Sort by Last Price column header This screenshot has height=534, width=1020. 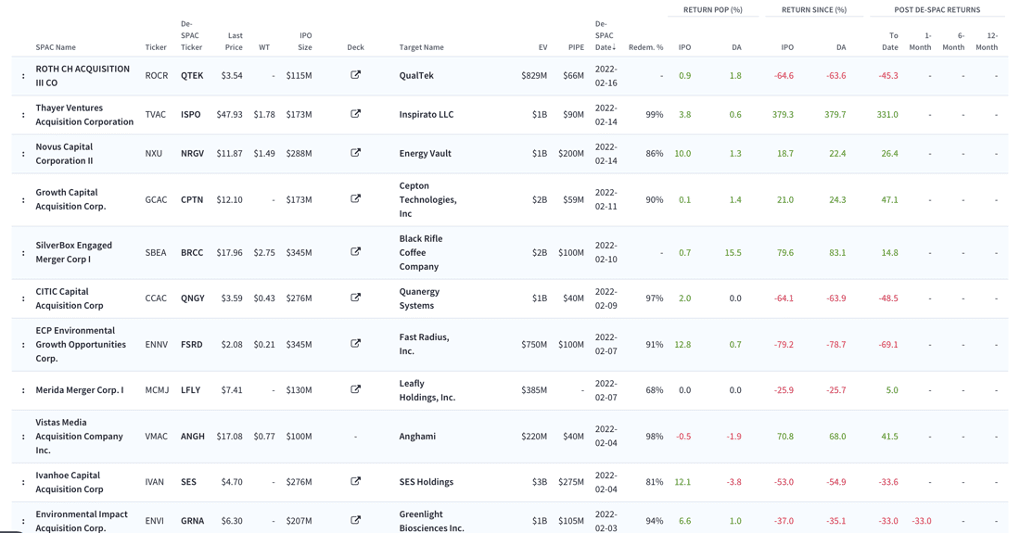point(234,42)
